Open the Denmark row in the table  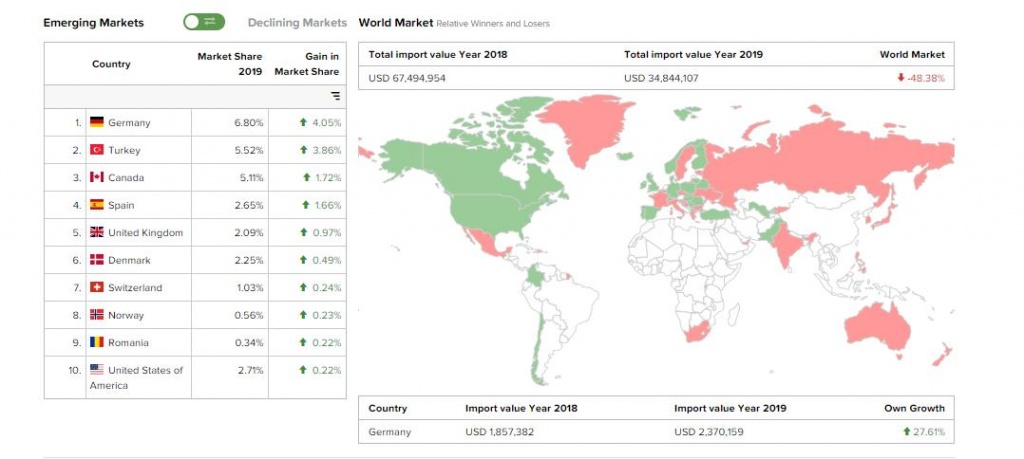[x=195, y=260]
